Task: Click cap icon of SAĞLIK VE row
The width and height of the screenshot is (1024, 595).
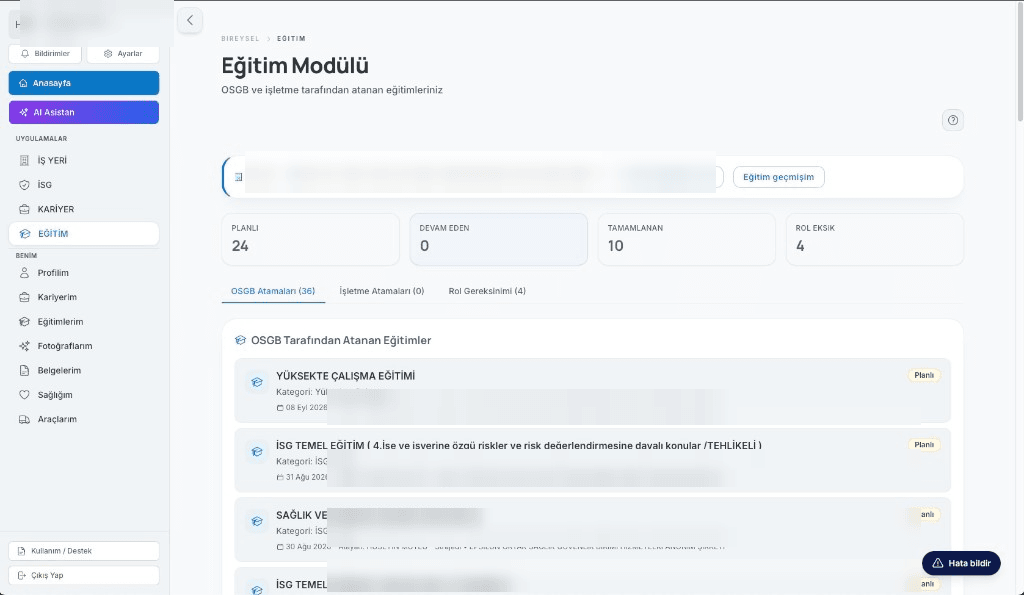Action: tap(257, 521)
